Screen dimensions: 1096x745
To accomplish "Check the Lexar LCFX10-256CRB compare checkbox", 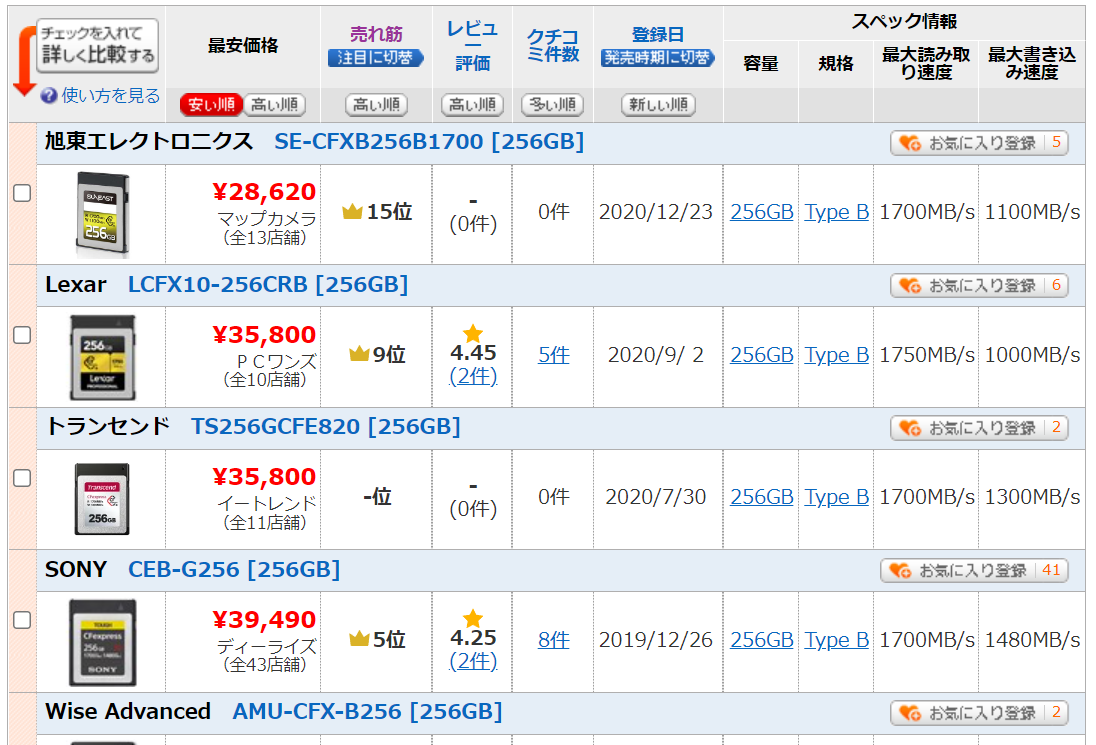I will click(22, 335).
